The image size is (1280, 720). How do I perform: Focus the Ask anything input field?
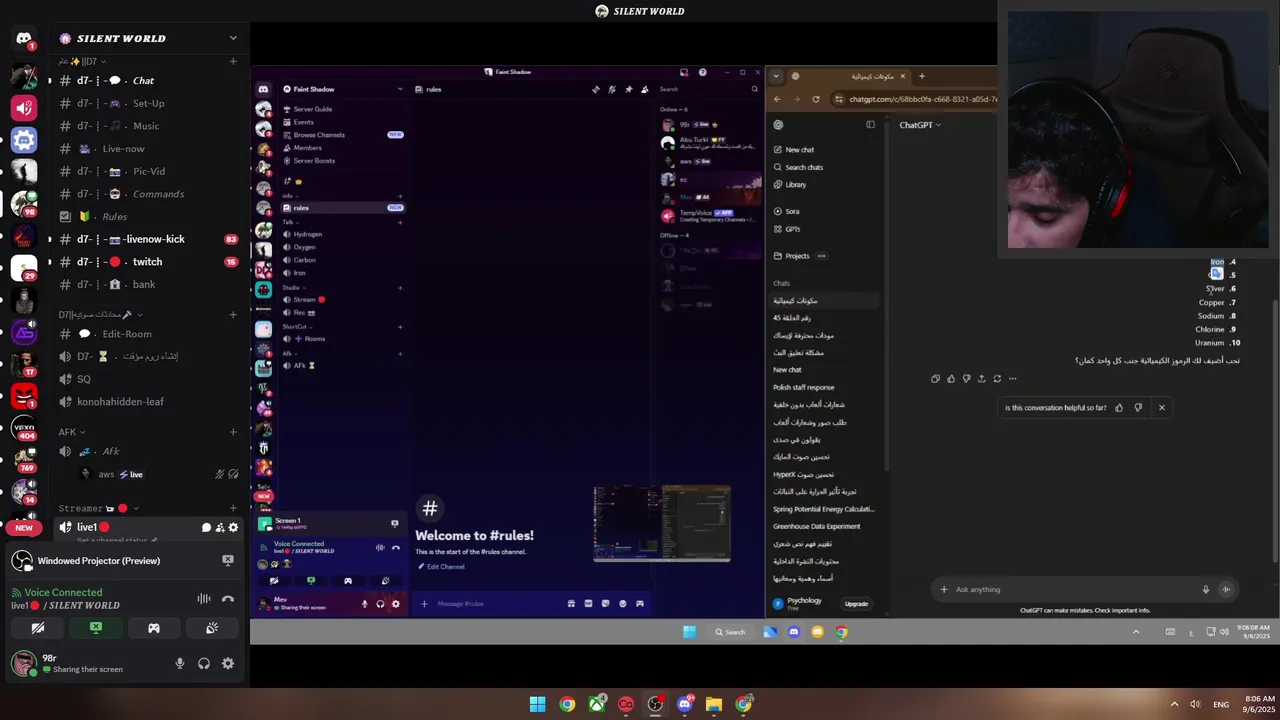pos(1075,589)
